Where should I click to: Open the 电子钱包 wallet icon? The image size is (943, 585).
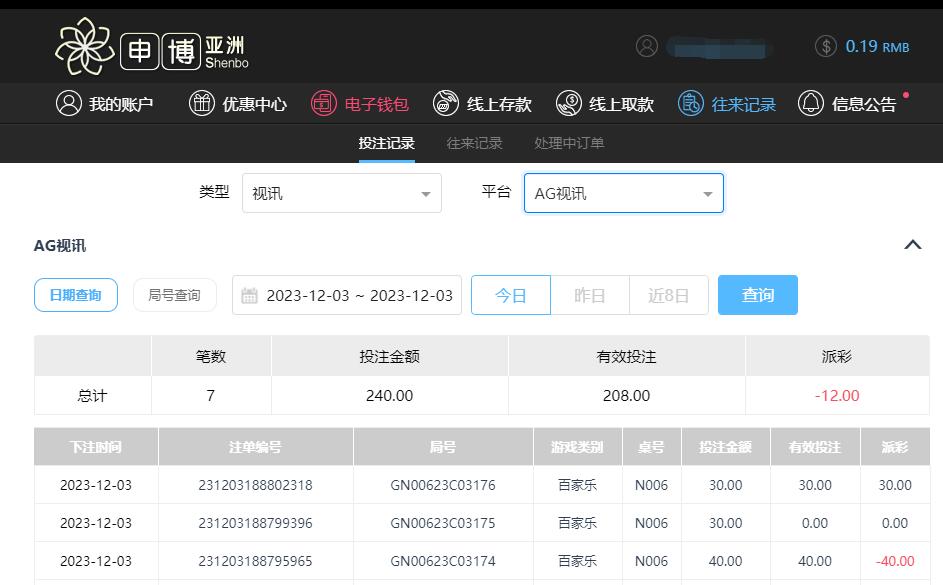tap(324, 103)
